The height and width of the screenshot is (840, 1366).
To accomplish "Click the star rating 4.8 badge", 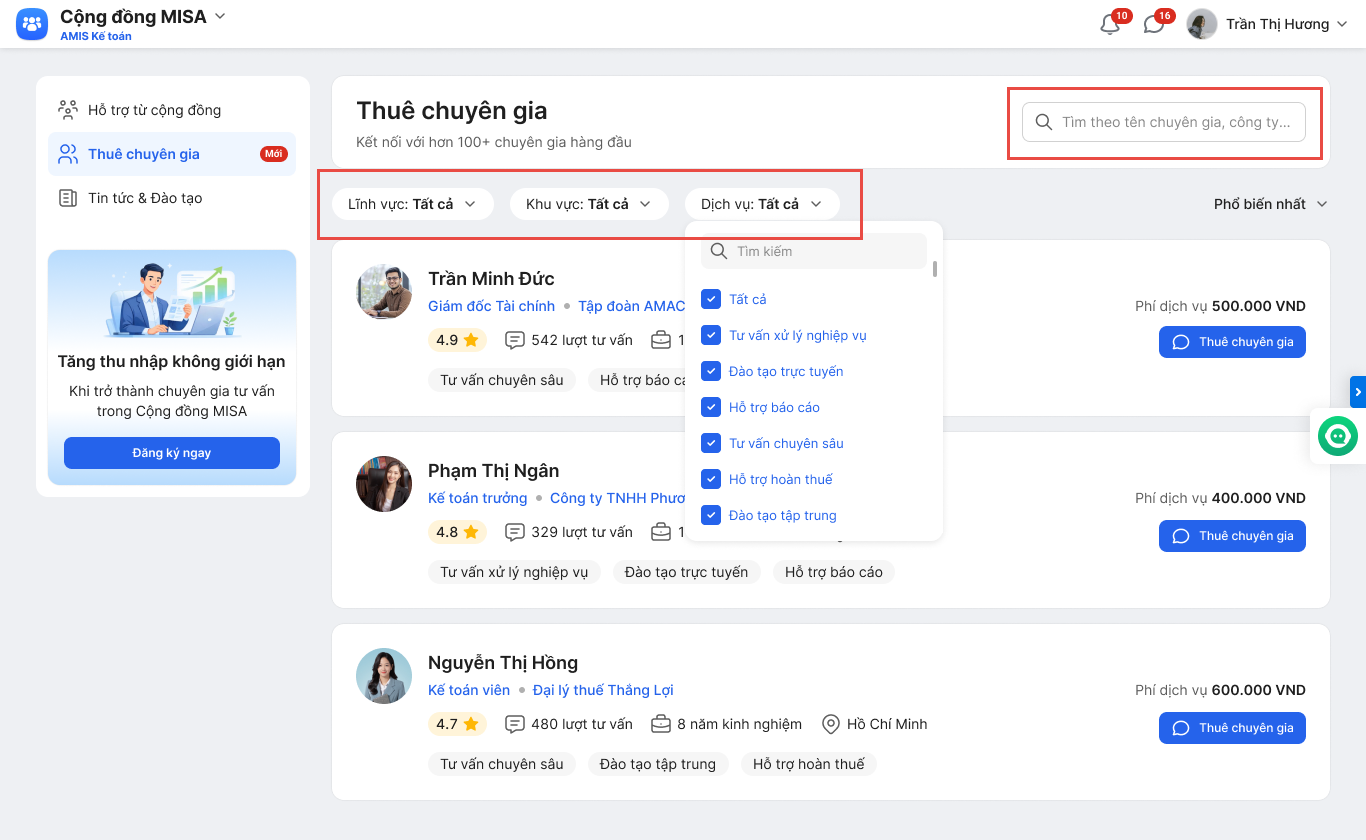I will pyautogui.click(x=457, y=532).
